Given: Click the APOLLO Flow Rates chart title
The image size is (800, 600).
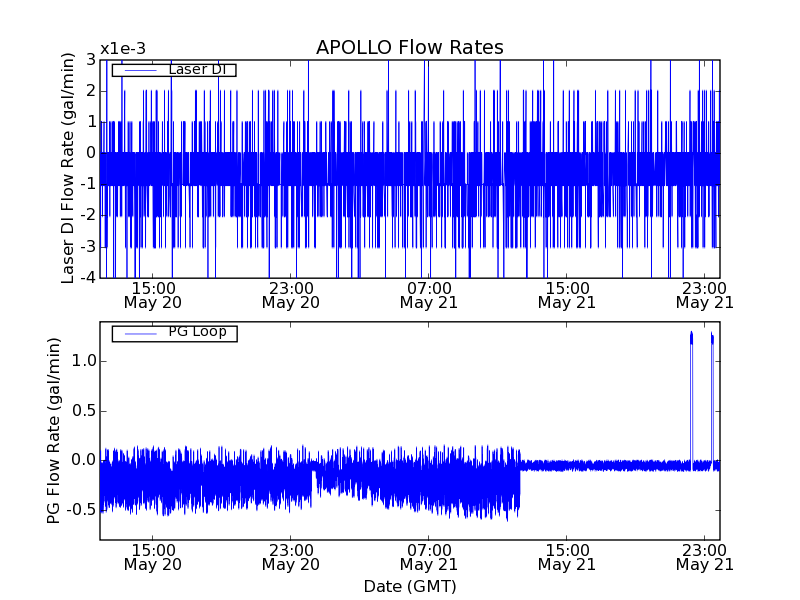Looking at the screenshot, I should 409,48.
